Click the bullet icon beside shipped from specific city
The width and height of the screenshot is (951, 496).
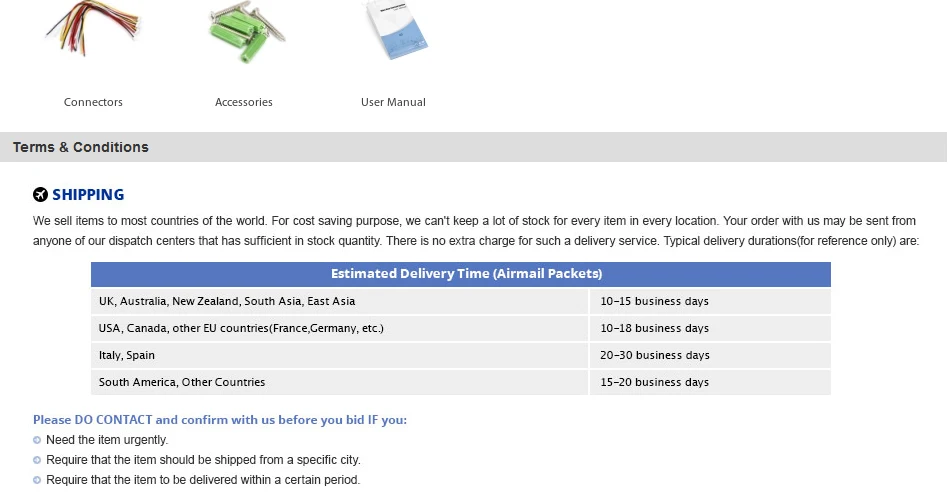[37, 460]
